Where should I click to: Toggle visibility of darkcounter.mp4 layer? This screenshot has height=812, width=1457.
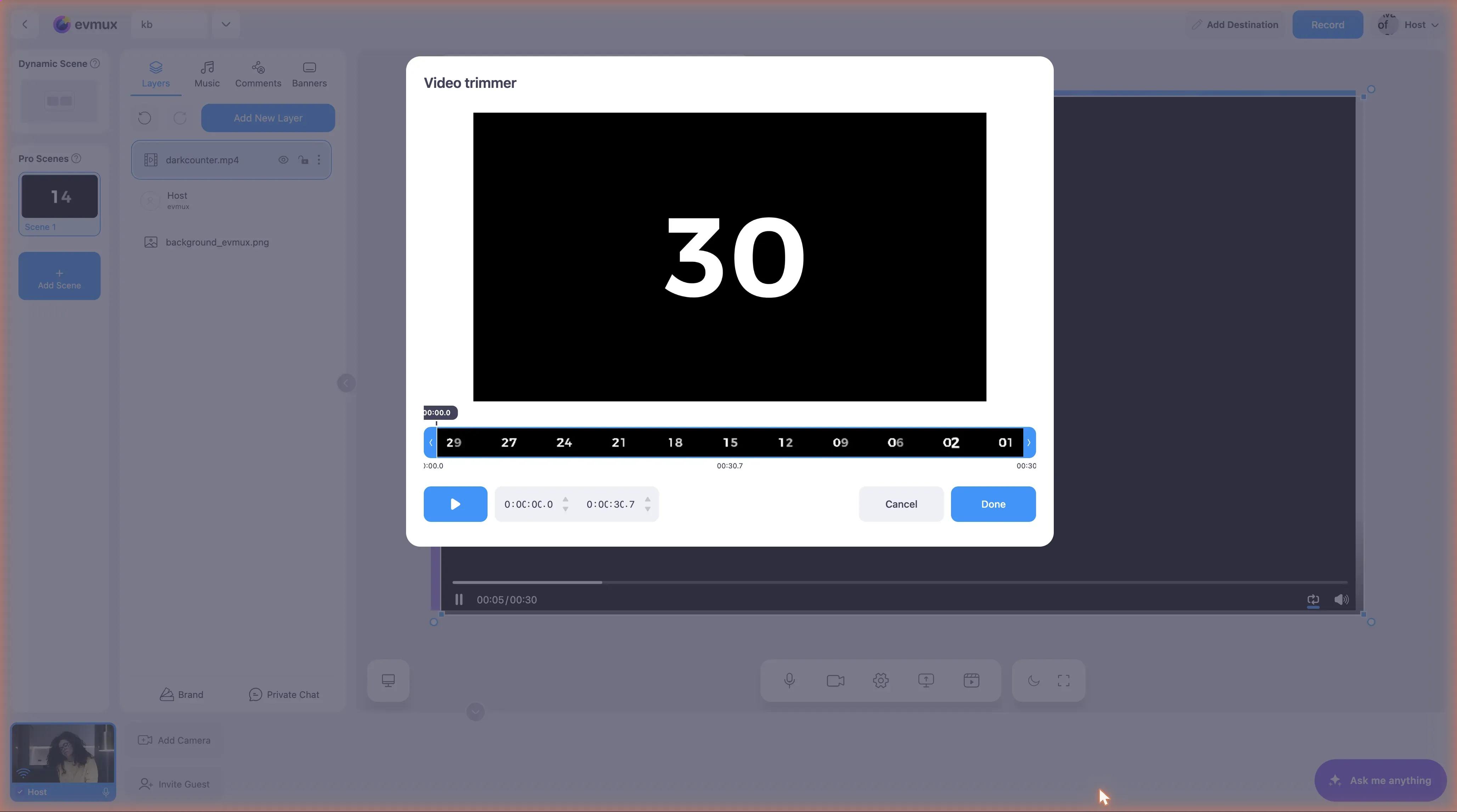[283, 160]
